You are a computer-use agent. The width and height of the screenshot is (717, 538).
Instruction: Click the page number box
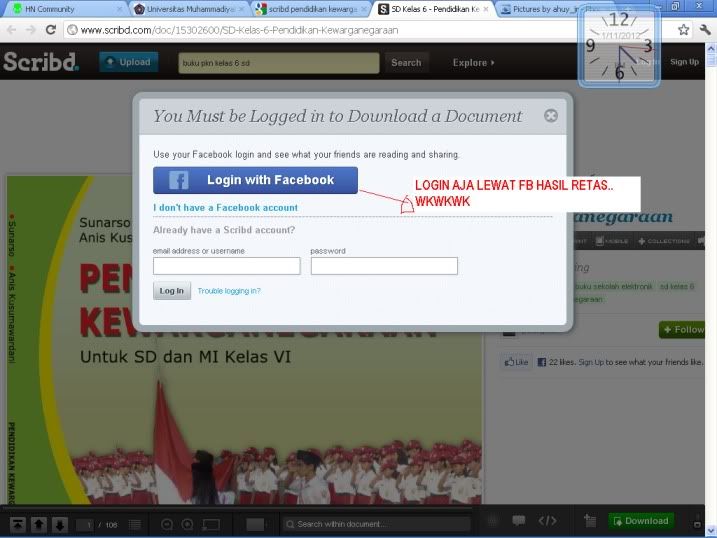tap(85, 525)
